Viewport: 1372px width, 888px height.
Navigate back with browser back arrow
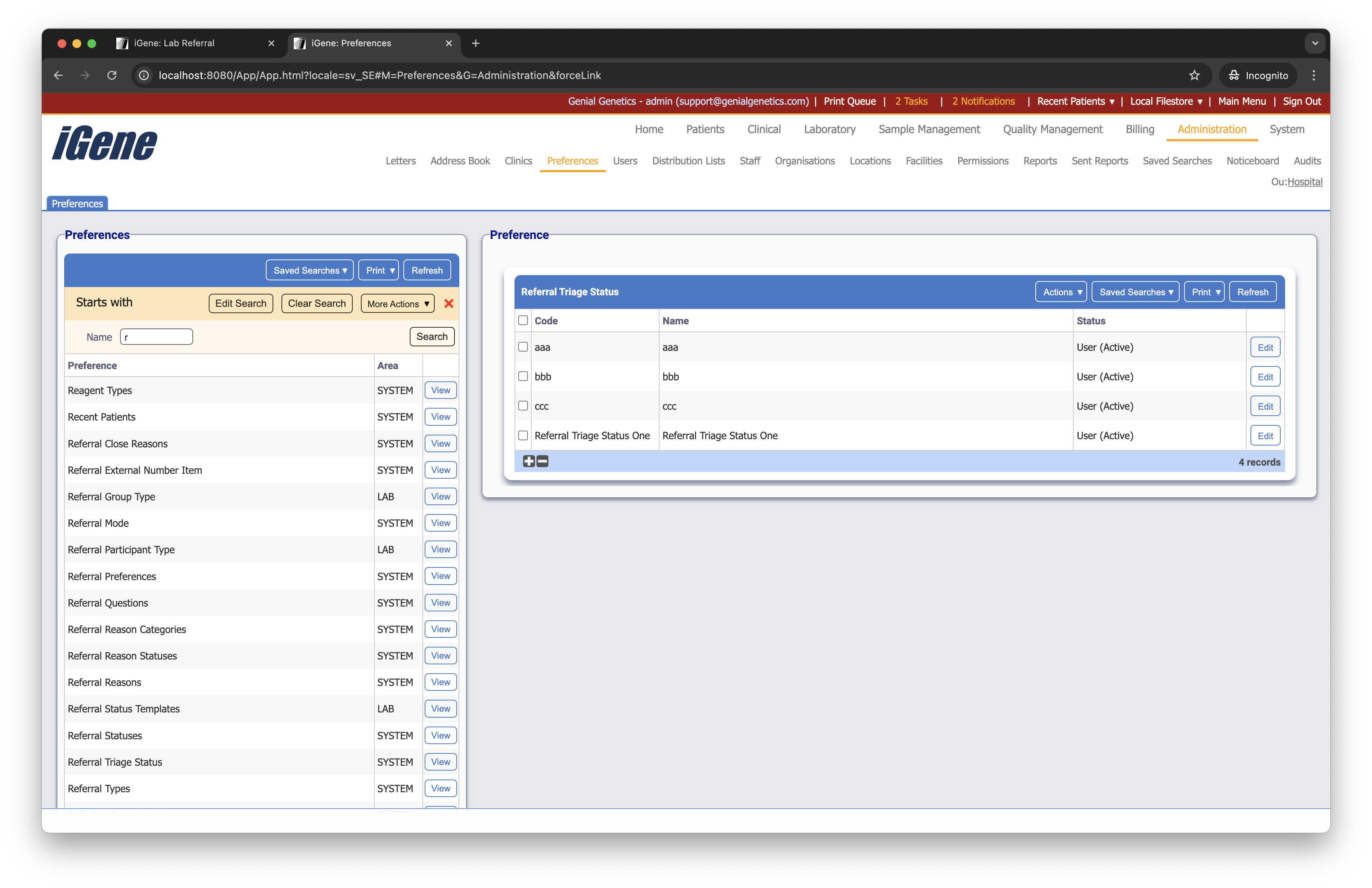[58, 75]
